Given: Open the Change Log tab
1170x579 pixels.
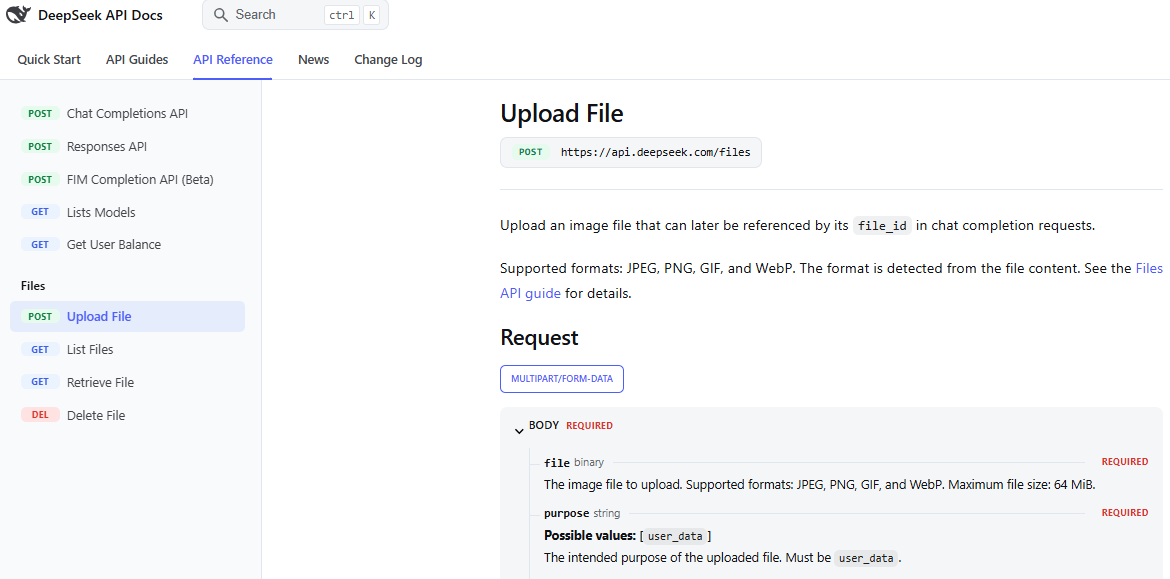Looking at the screenshot, I should 388,60.
